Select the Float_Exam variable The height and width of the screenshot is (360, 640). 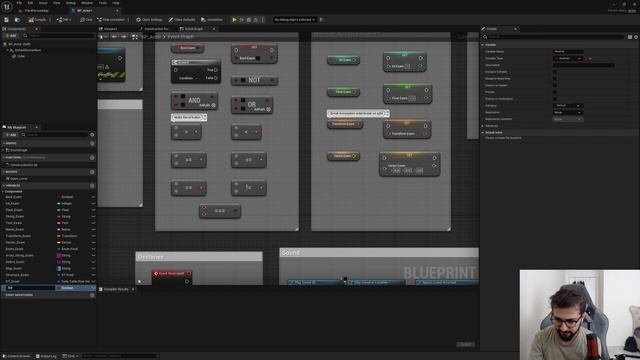point(14,210)
